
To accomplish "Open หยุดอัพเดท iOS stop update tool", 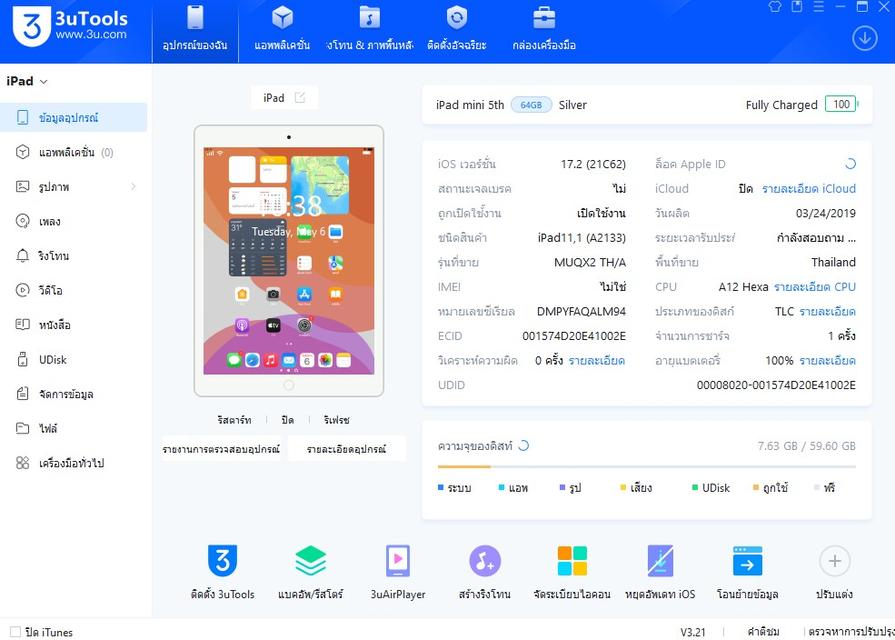I will click(x=660, y=571).
